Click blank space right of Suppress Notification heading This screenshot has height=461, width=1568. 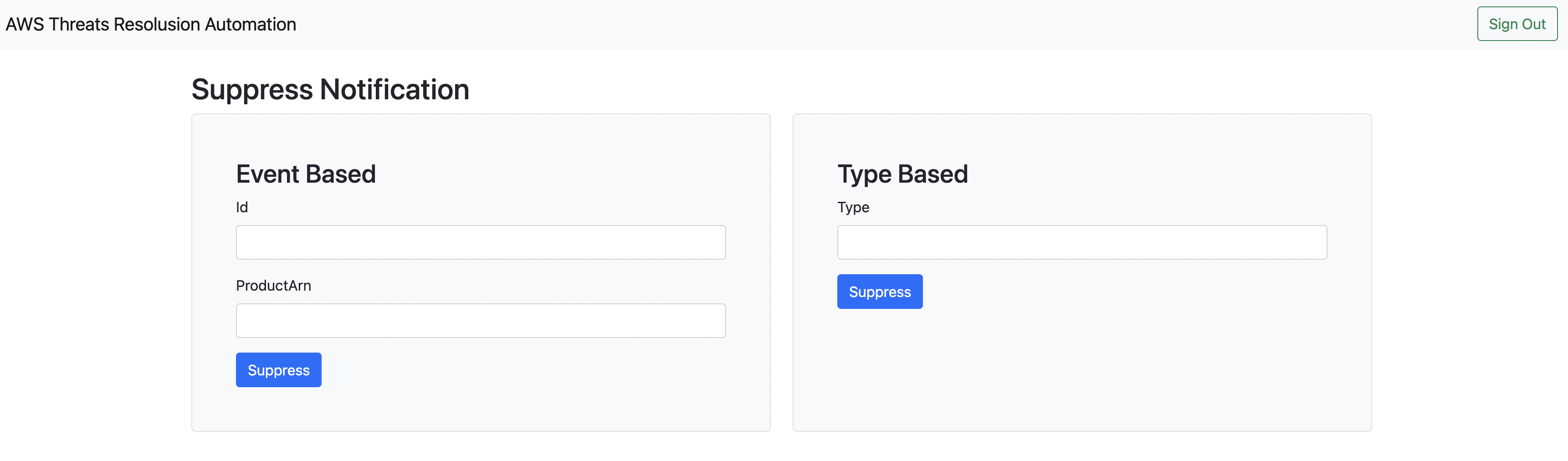913,90
